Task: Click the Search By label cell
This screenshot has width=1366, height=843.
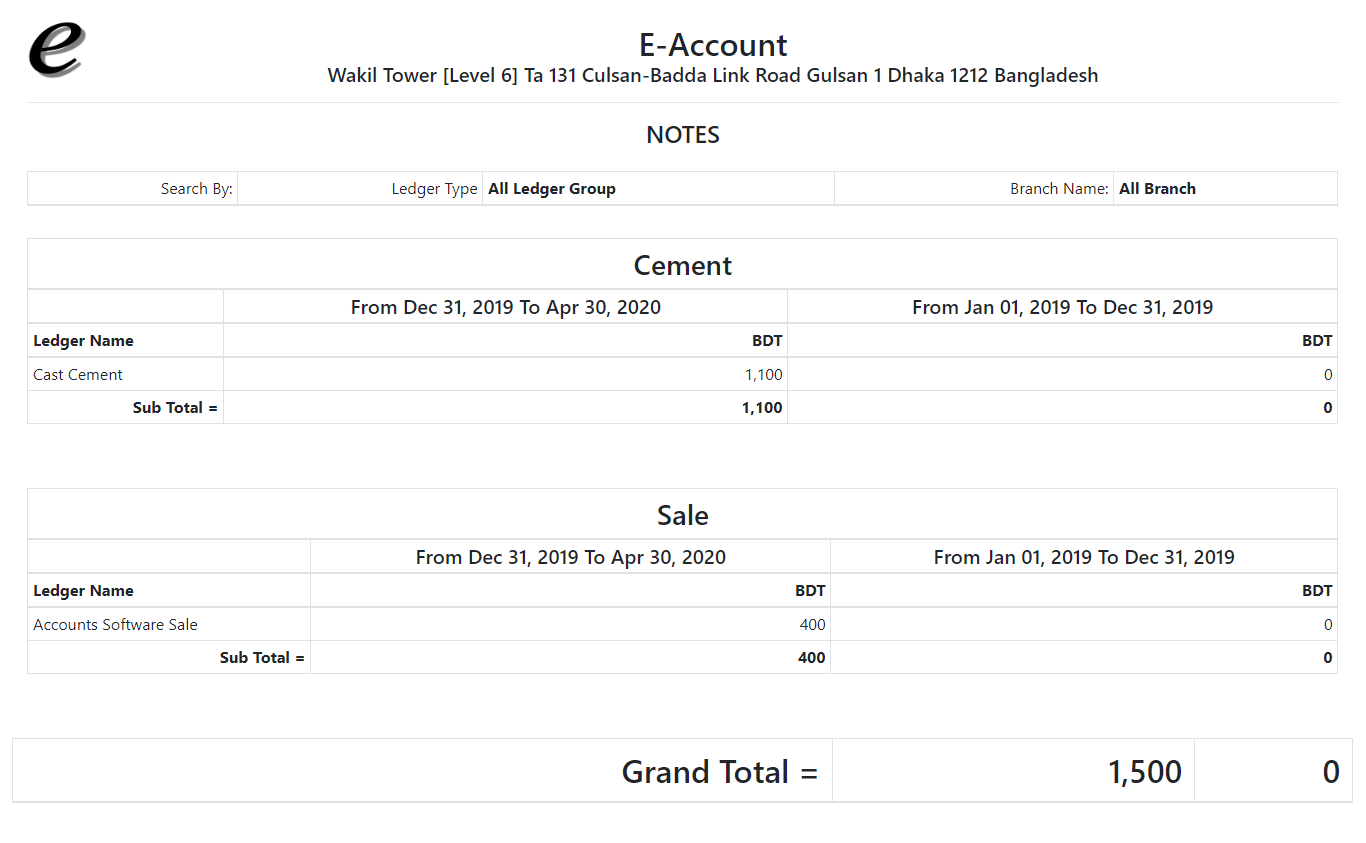Action: click(x=196, y=189)
